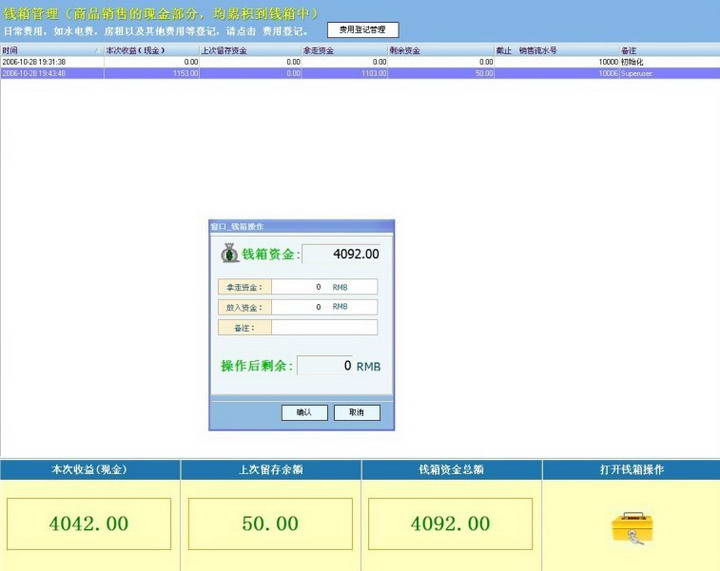The height and width of the screenshot is (571, 720).
Task: Click the 操作后剩余 result field
Action: coord(325,365)
